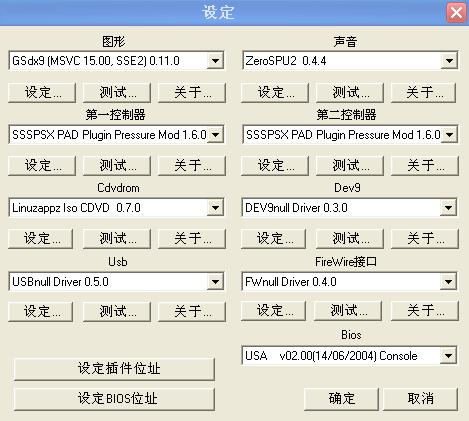This screenshot has width=469, height=421.
Task: Open 设定 for the FireWire接口 driver
Action: tap(273, 311)
